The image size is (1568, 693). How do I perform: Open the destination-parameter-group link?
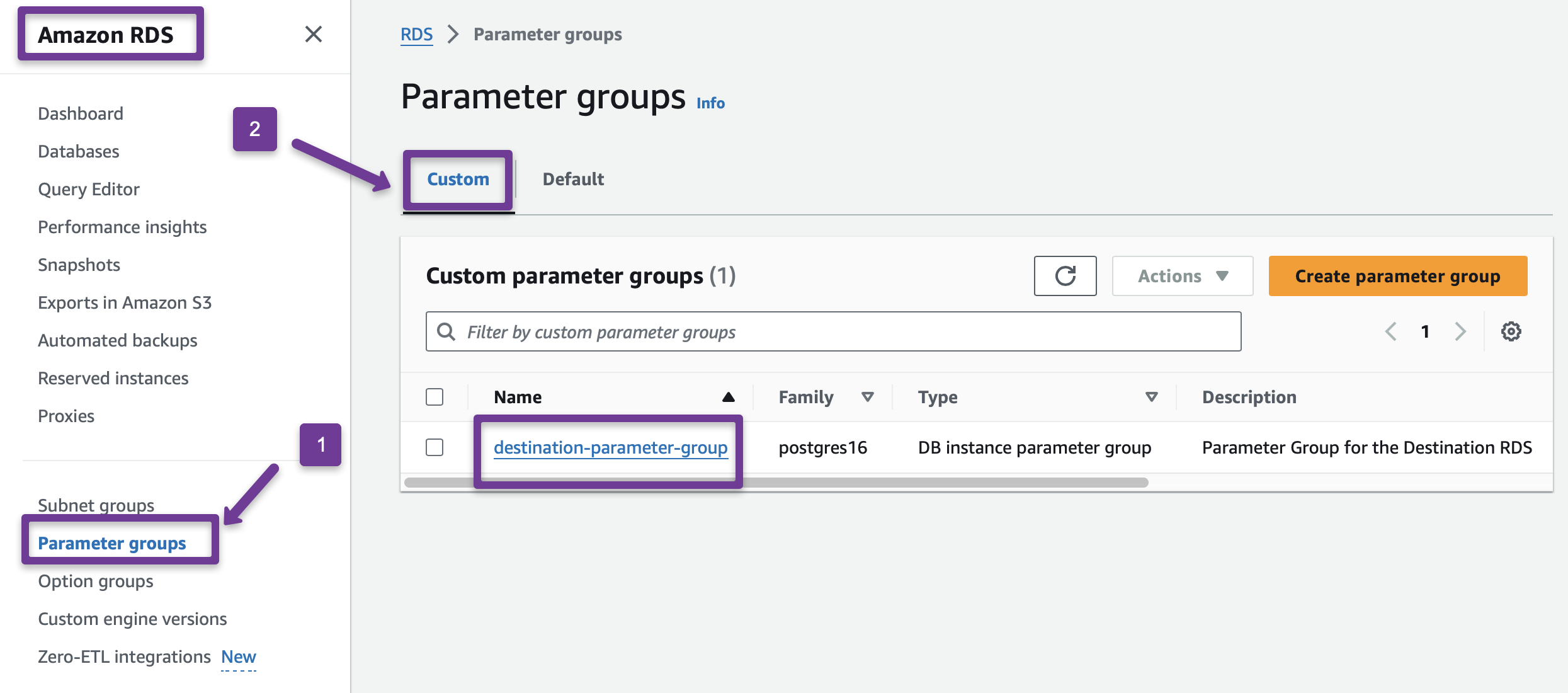[610, 447]
